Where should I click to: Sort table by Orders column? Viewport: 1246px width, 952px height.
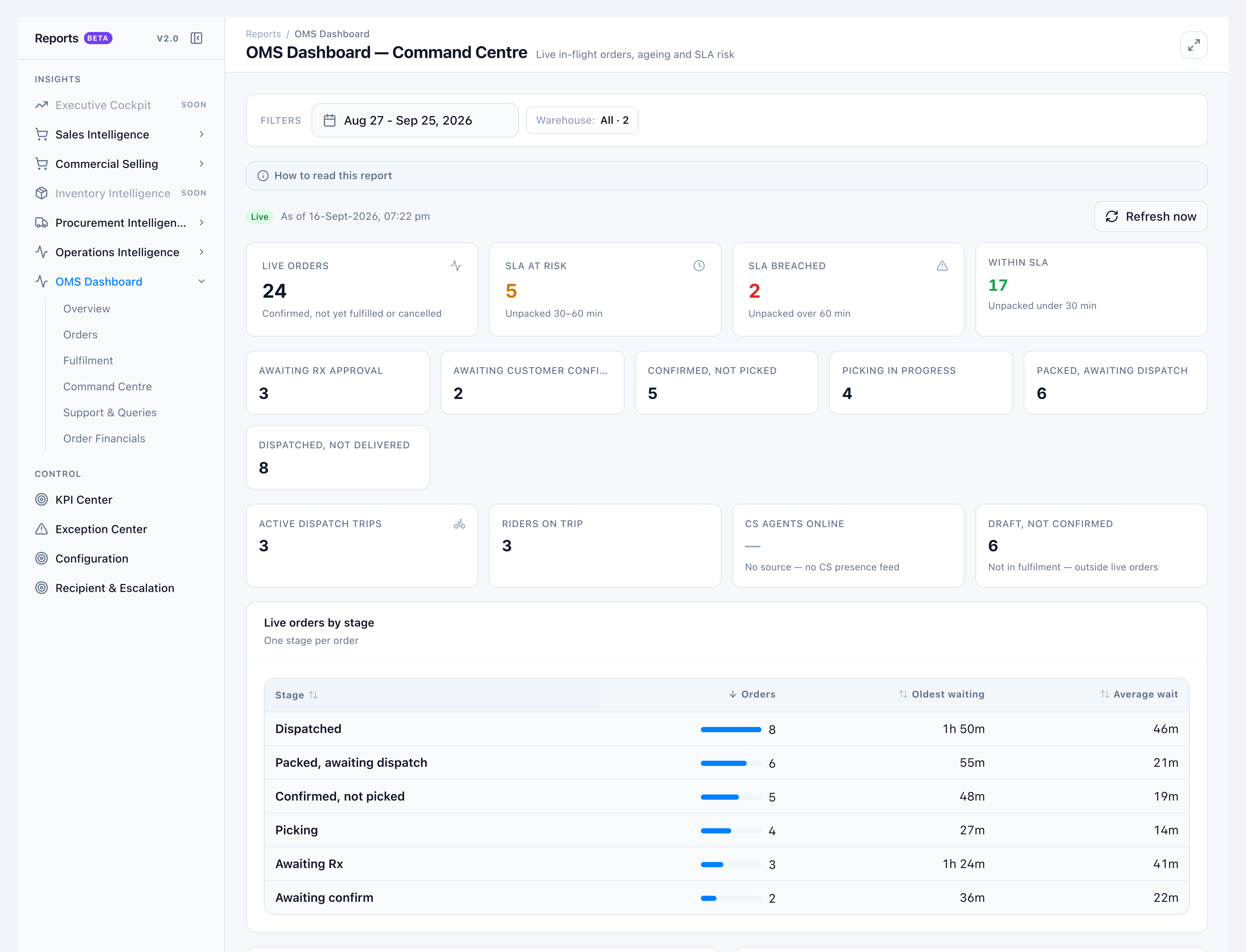(752, 694)
